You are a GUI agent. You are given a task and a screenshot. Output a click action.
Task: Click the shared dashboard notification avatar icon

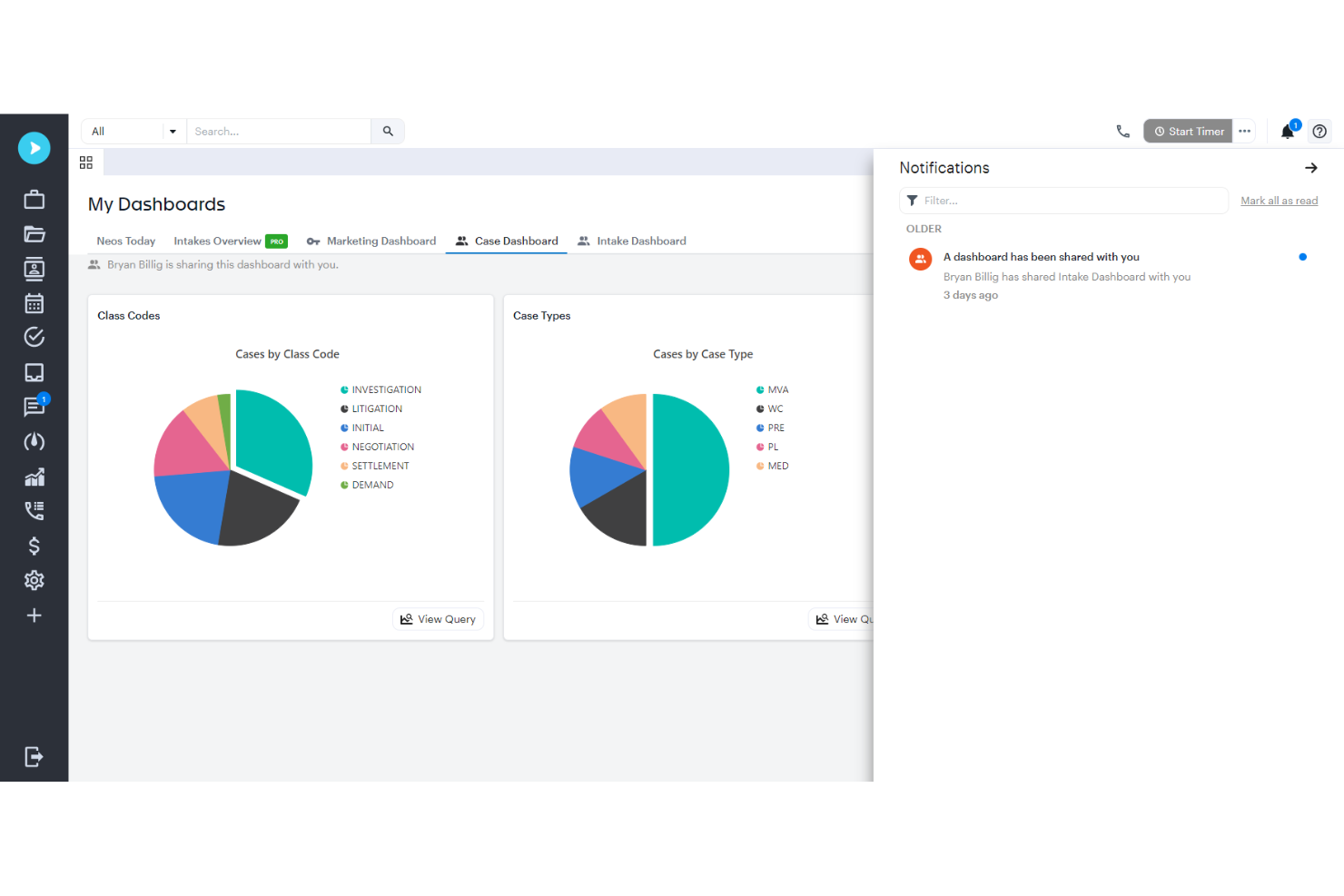coord(921,259)
